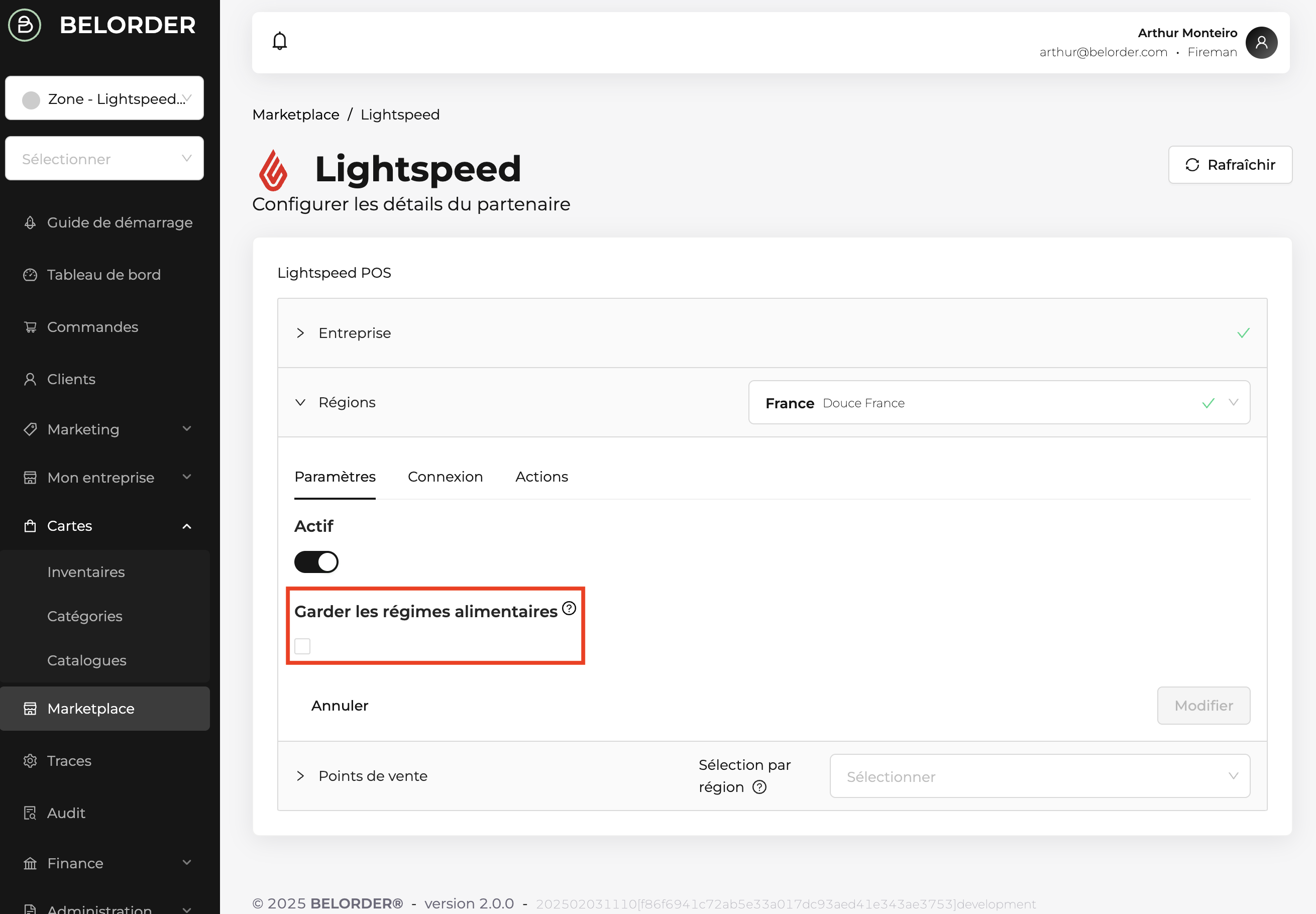Click the Arthur Monteiro user name

pyautogui.click(x=1187, y=33)
